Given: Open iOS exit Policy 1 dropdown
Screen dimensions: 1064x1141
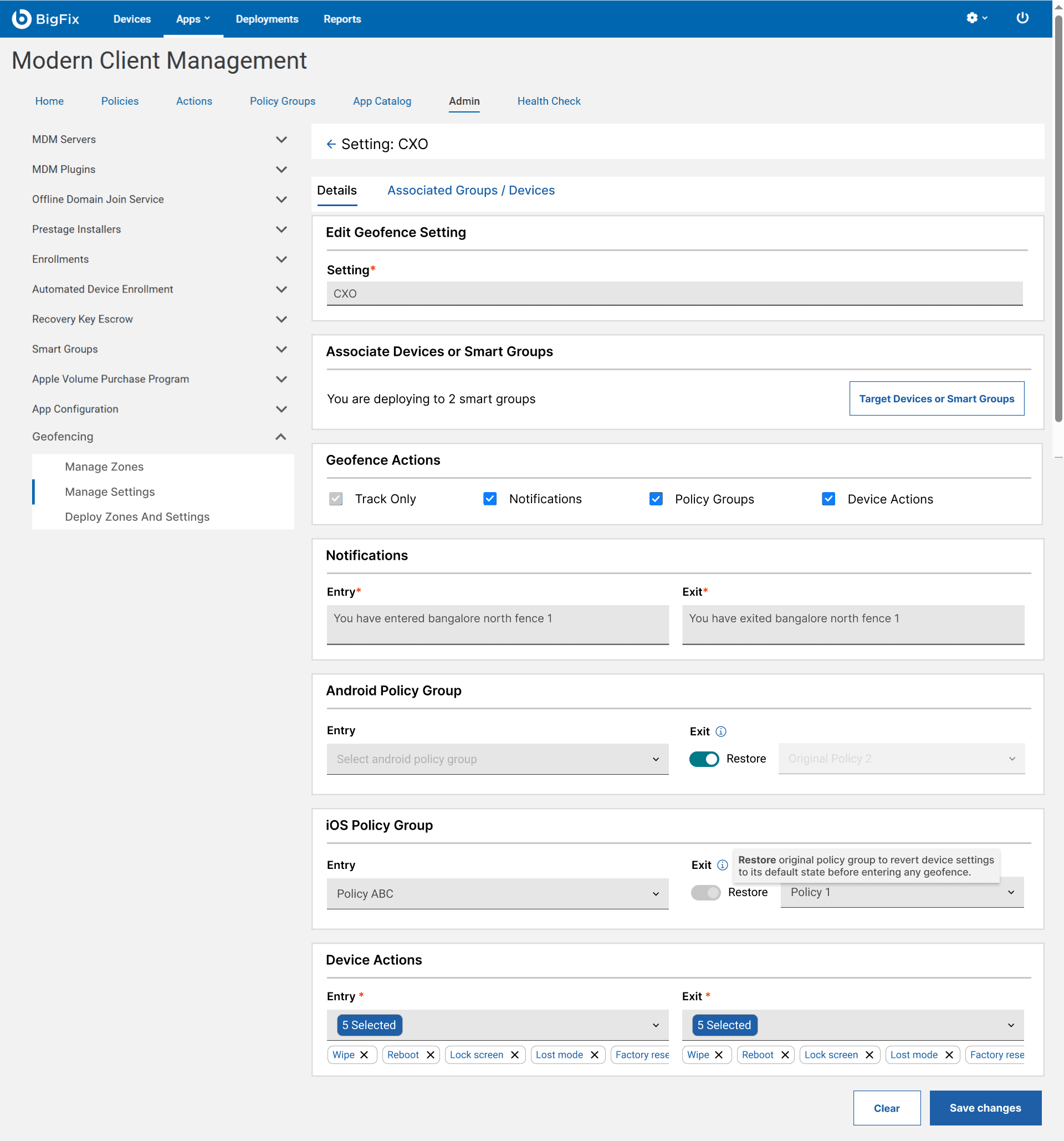Looking at the screenshot, I should click(902, 892).
